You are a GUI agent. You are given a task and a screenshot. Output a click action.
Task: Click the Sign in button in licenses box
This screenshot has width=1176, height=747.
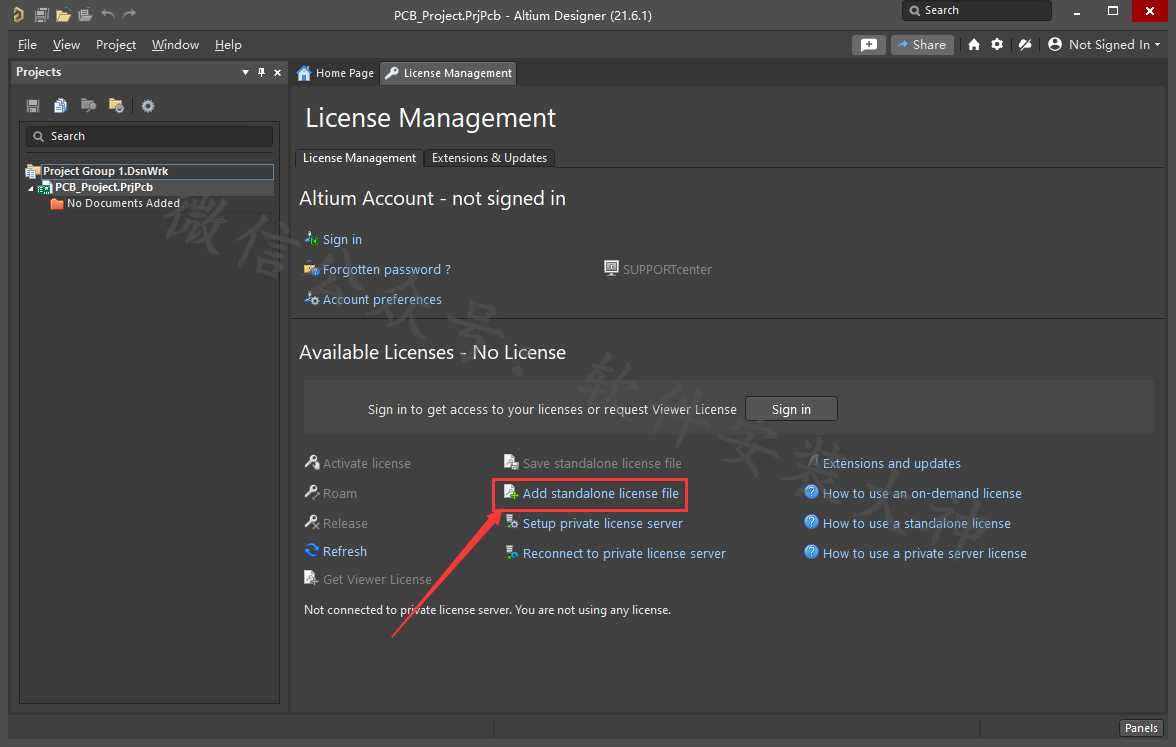click(791, 410)
